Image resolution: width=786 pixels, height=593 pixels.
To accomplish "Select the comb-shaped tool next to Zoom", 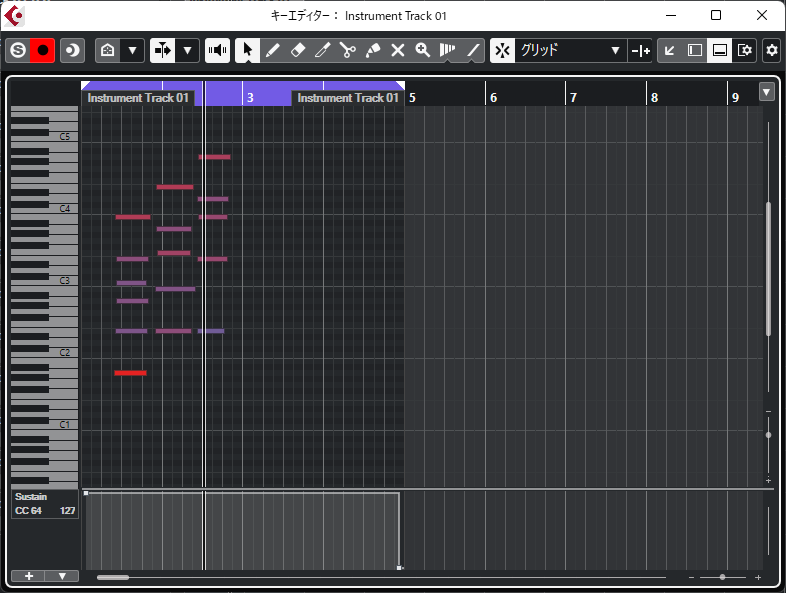I will [447, 50].
